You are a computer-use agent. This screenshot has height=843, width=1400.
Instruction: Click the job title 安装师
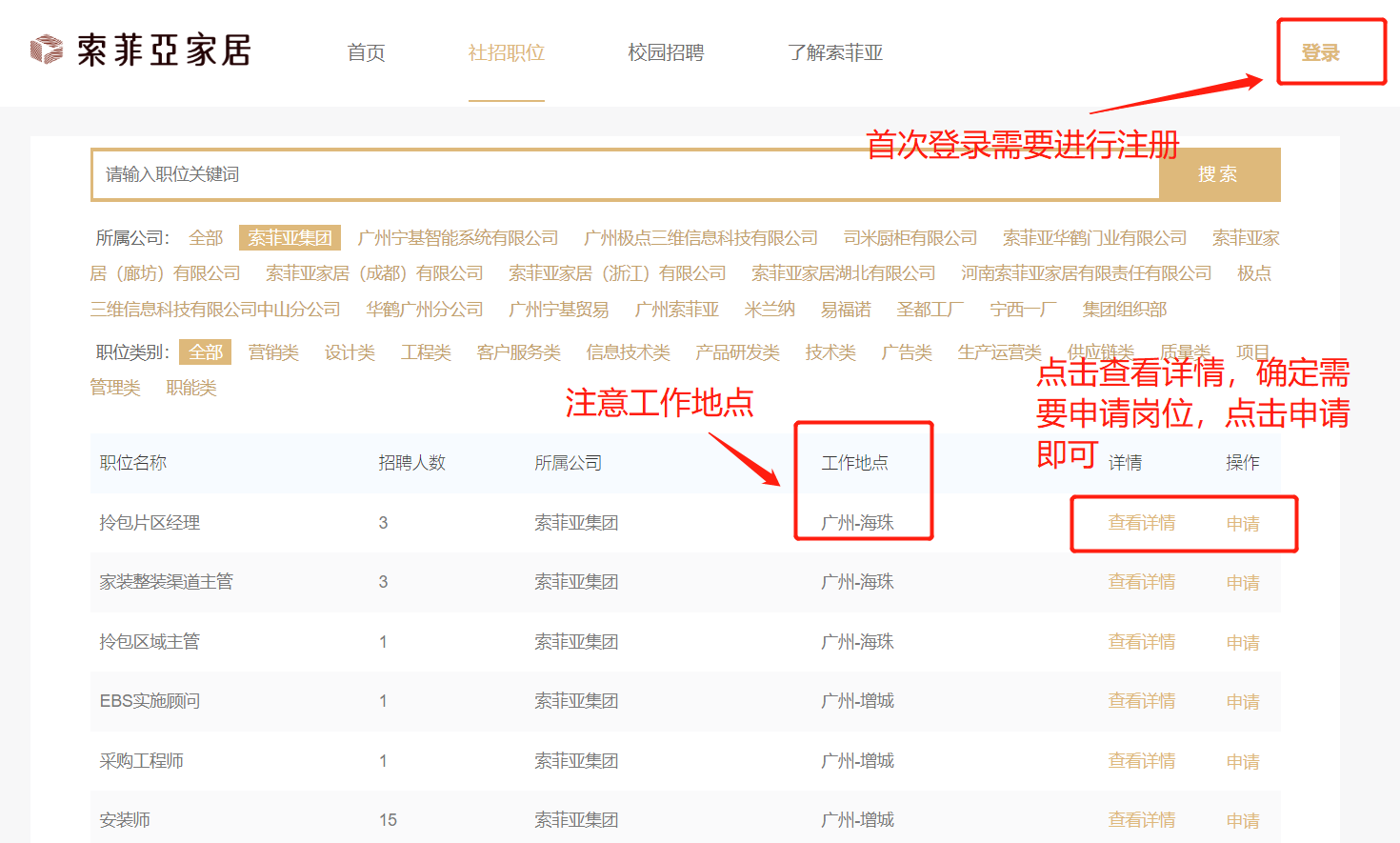coord(125,820)
